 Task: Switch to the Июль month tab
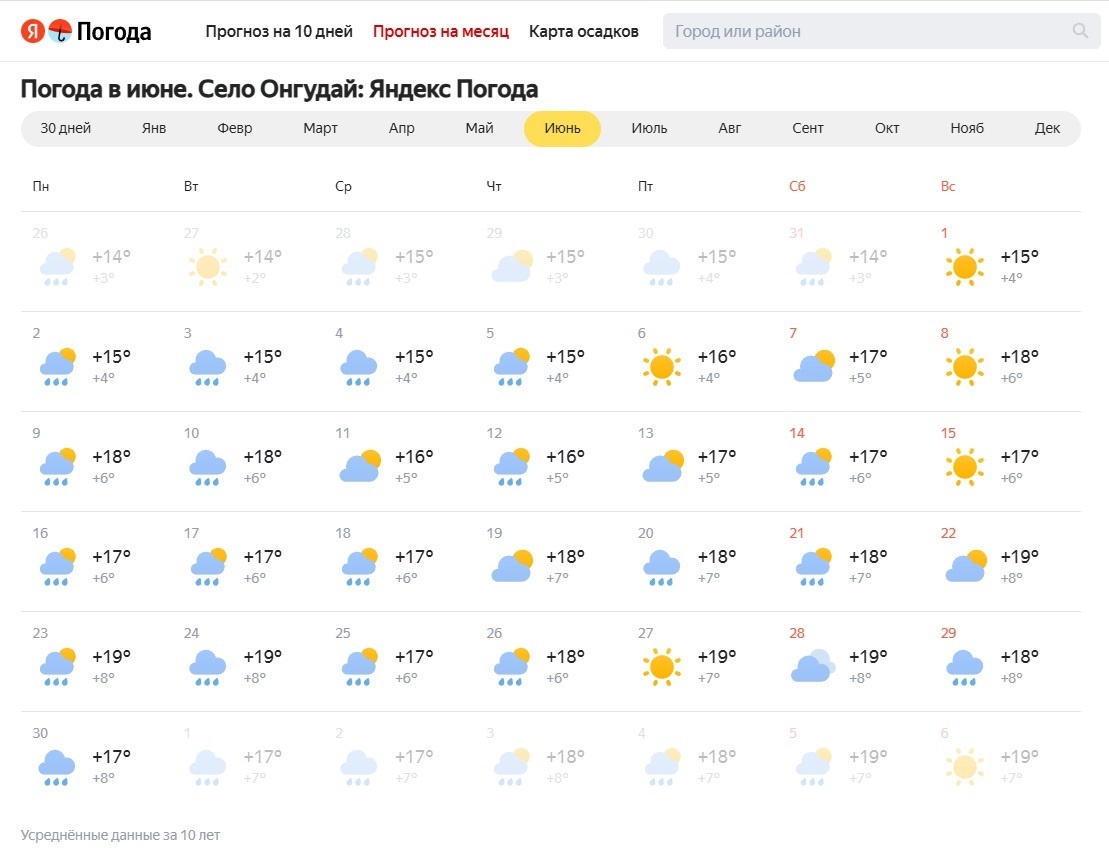[x=649, y=128]
